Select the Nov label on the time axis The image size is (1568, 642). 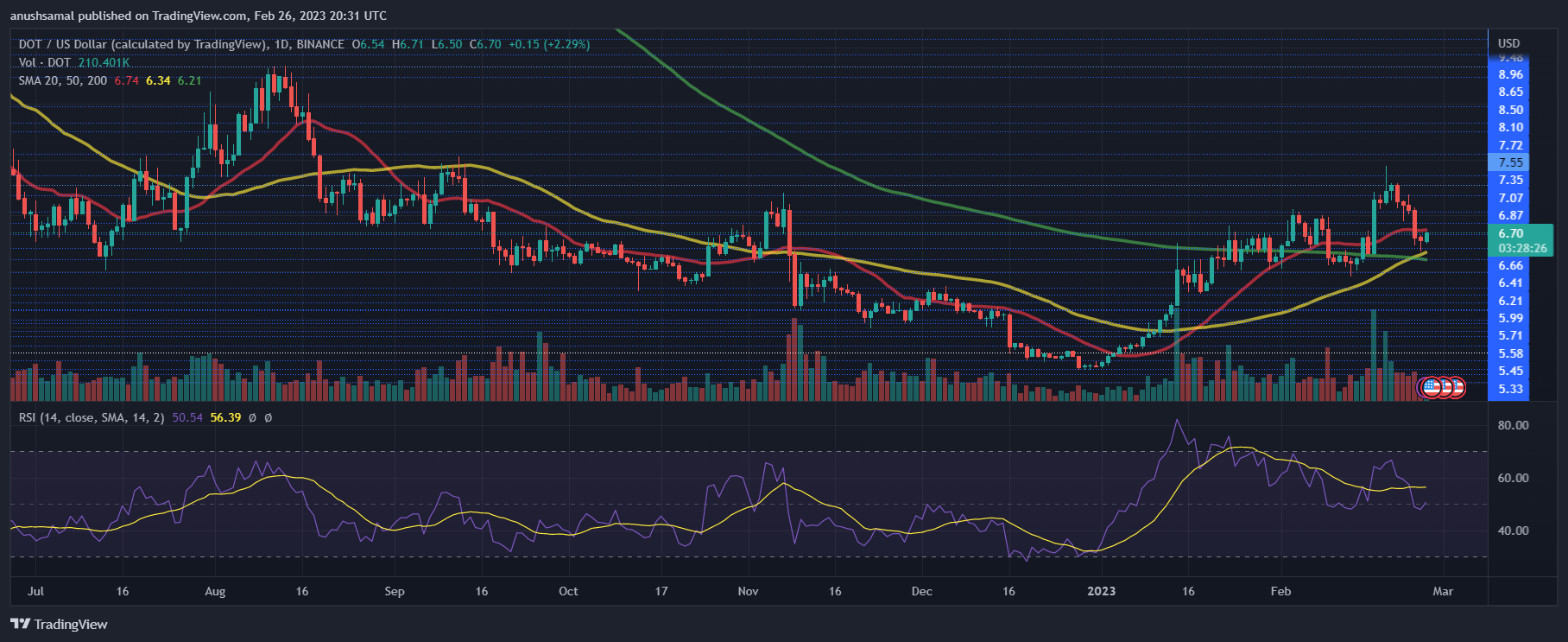click(x=748, y=591)
